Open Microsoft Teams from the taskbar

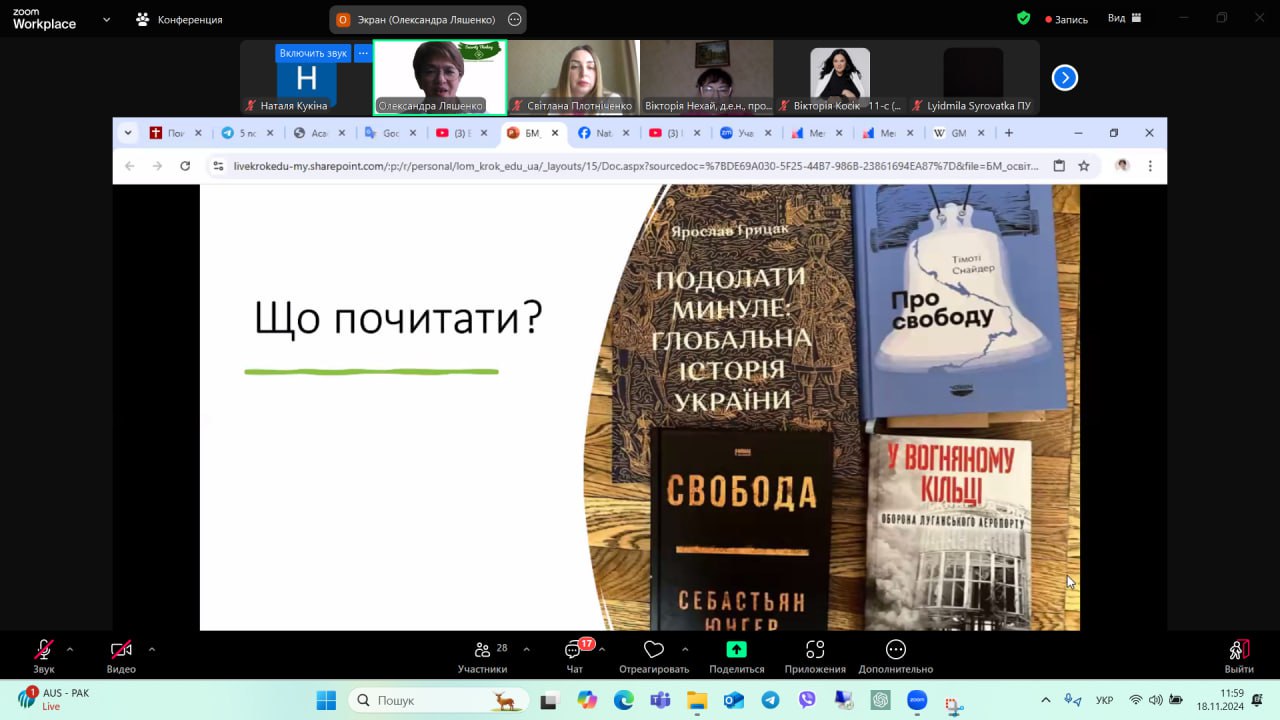pos(660,700)
